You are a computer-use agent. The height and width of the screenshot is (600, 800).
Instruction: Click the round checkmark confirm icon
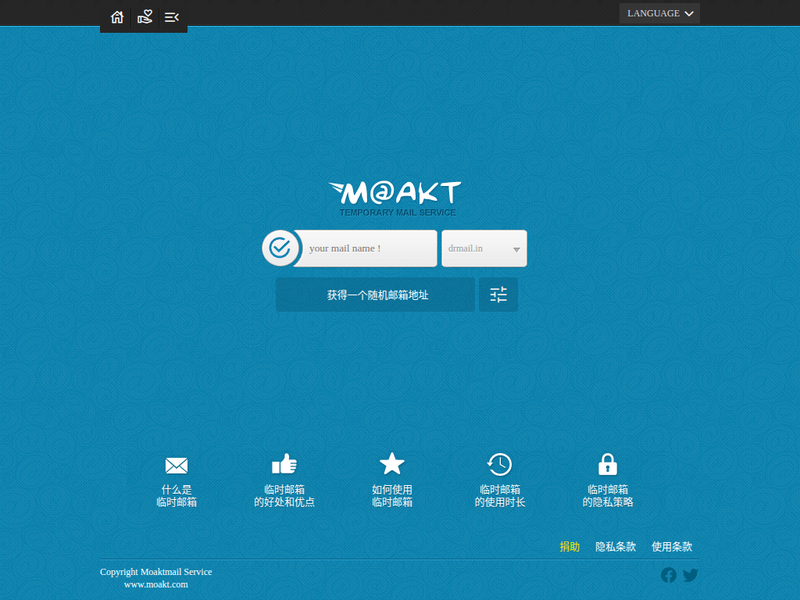tap(280, 248)
